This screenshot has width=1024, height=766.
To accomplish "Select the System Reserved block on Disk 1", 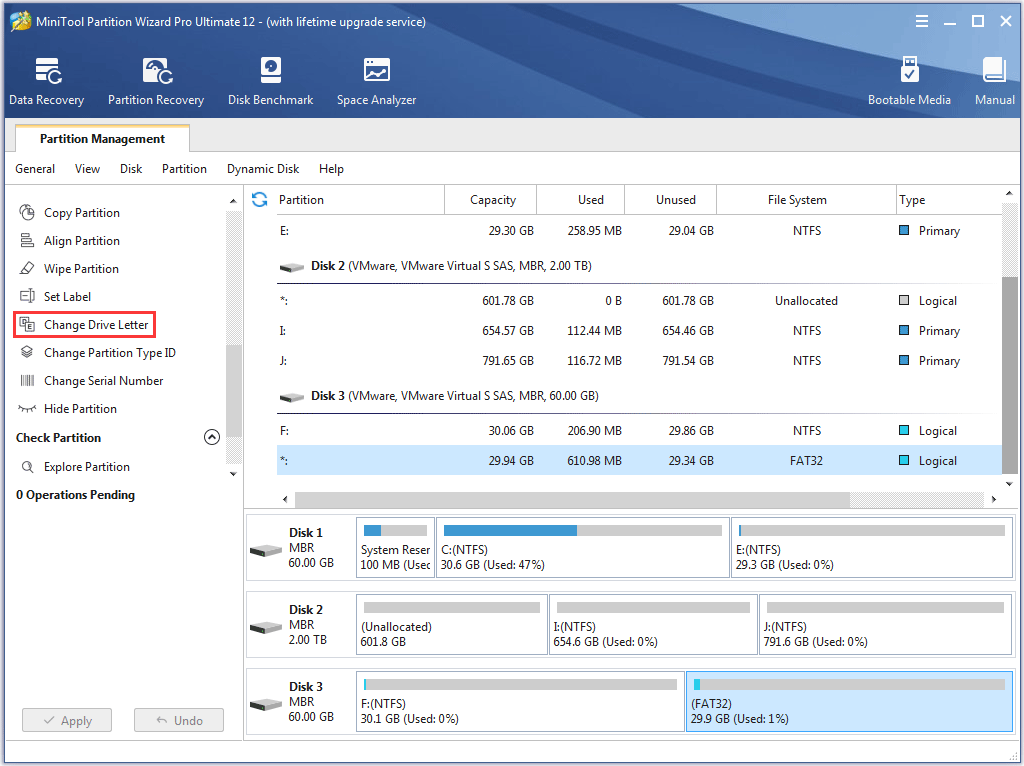I will click(395, 548).
